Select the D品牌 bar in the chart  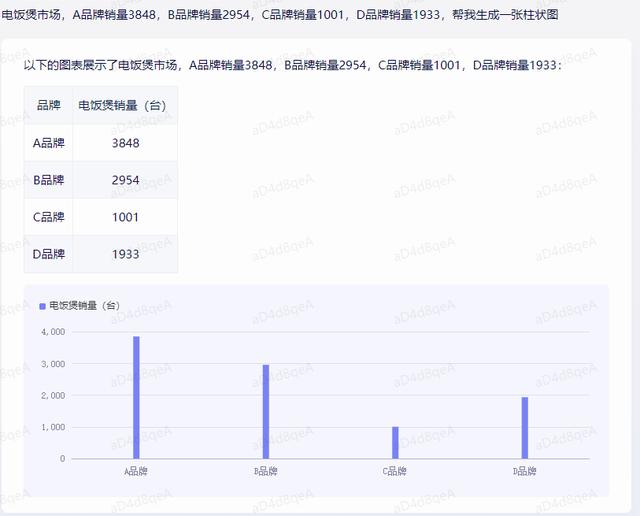524,427
